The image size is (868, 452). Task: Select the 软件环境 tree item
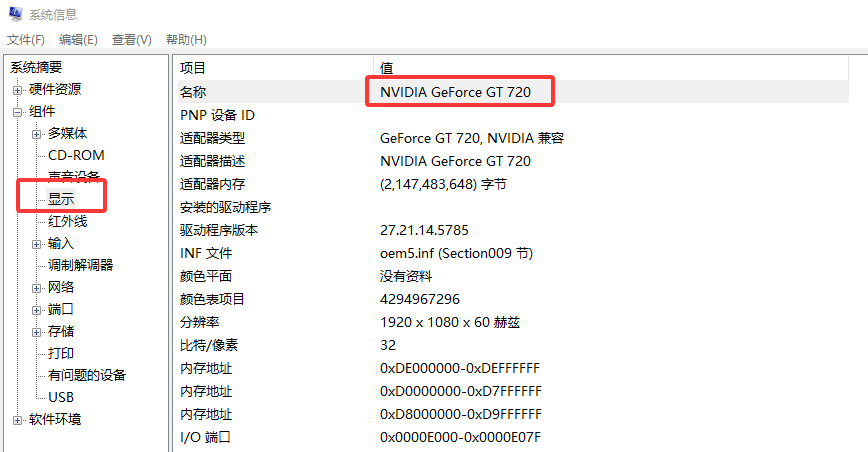click(55, 419)
